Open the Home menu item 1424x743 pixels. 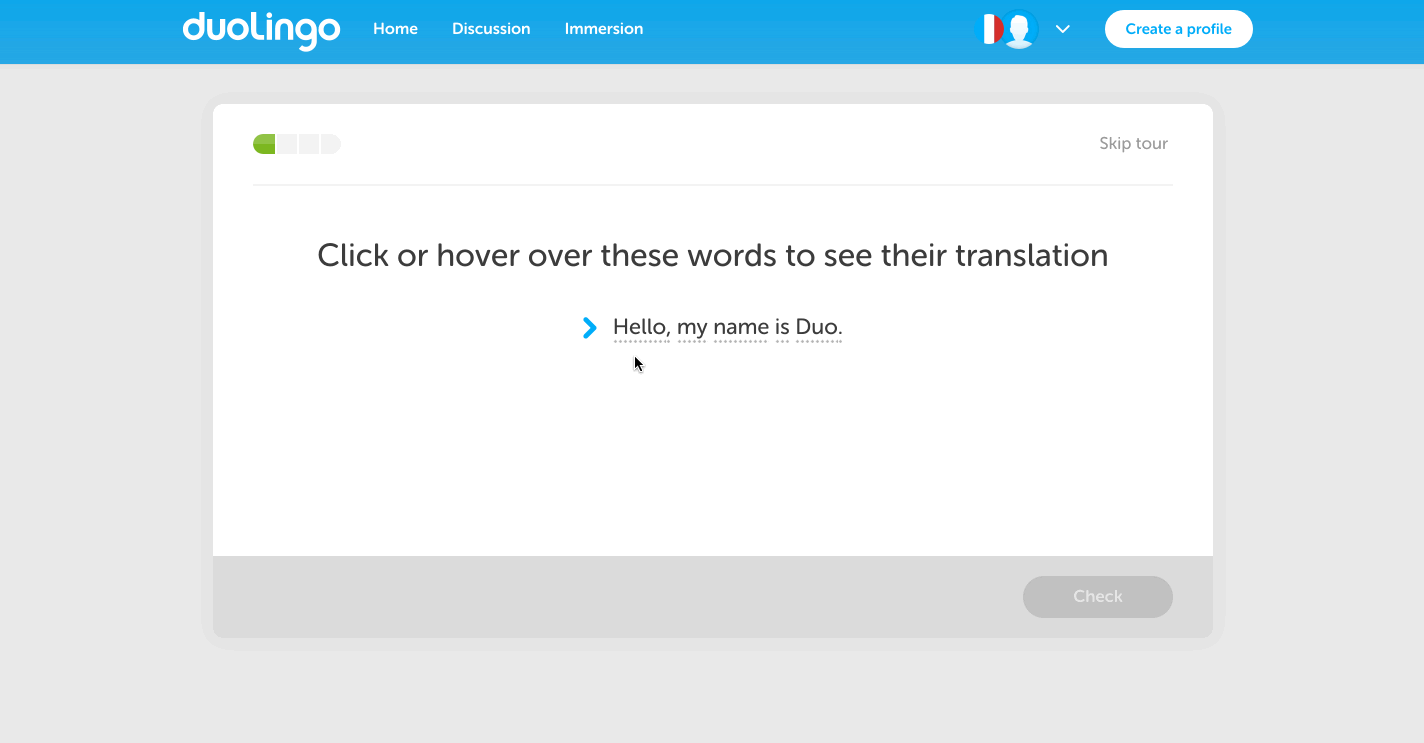pyautogui.click(x=395, y=29)
